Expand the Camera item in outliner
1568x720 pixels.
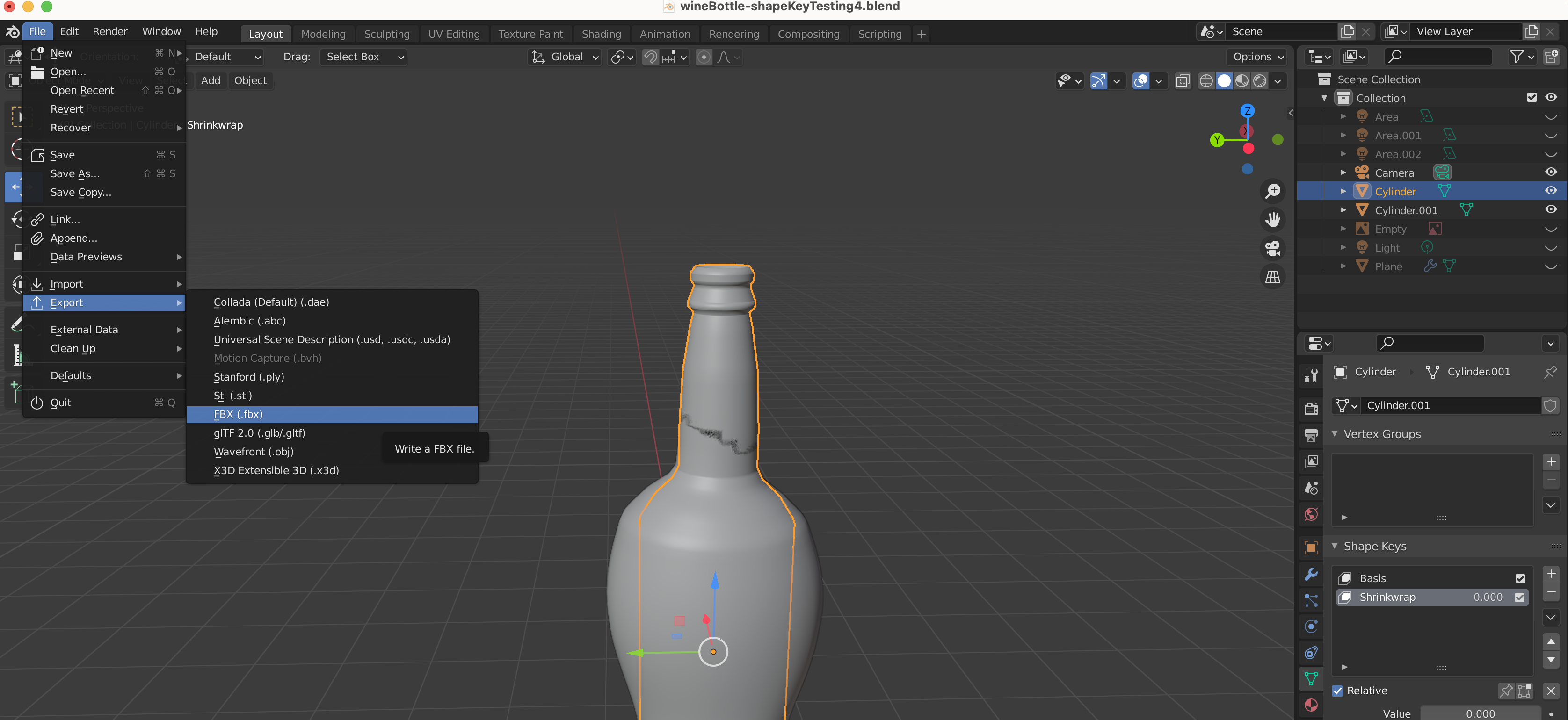1343,173
